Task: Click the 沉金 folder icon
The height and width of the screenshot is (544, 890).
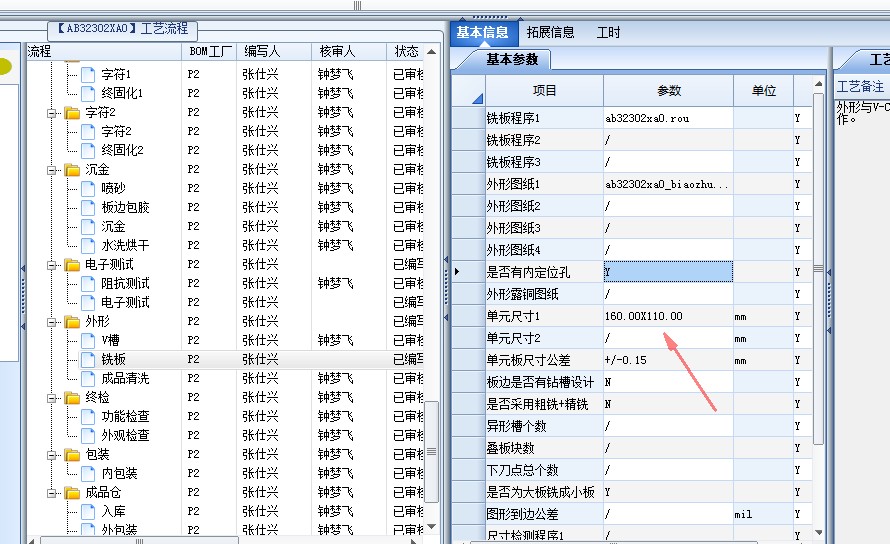Action: (x=72, y=169)
